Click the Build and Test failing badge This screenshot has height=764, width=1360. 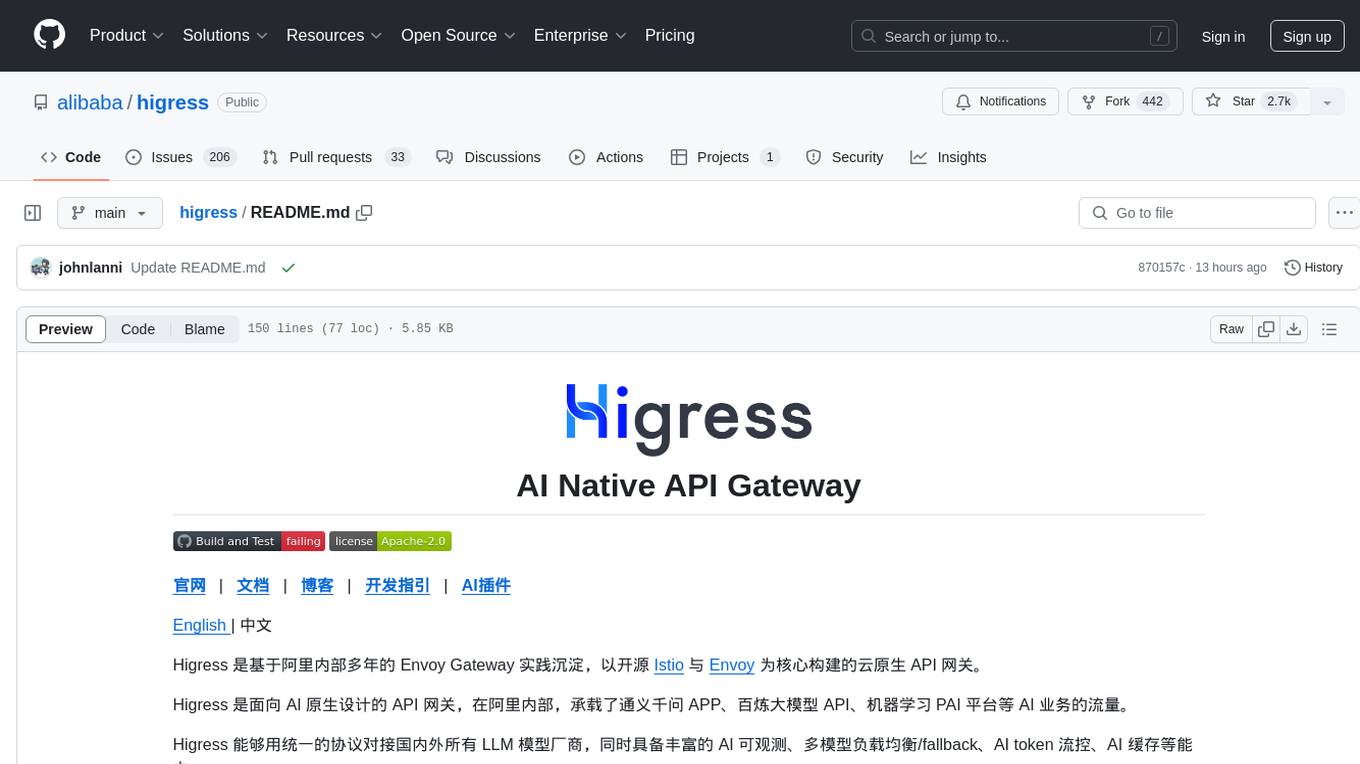click(249, 541)
